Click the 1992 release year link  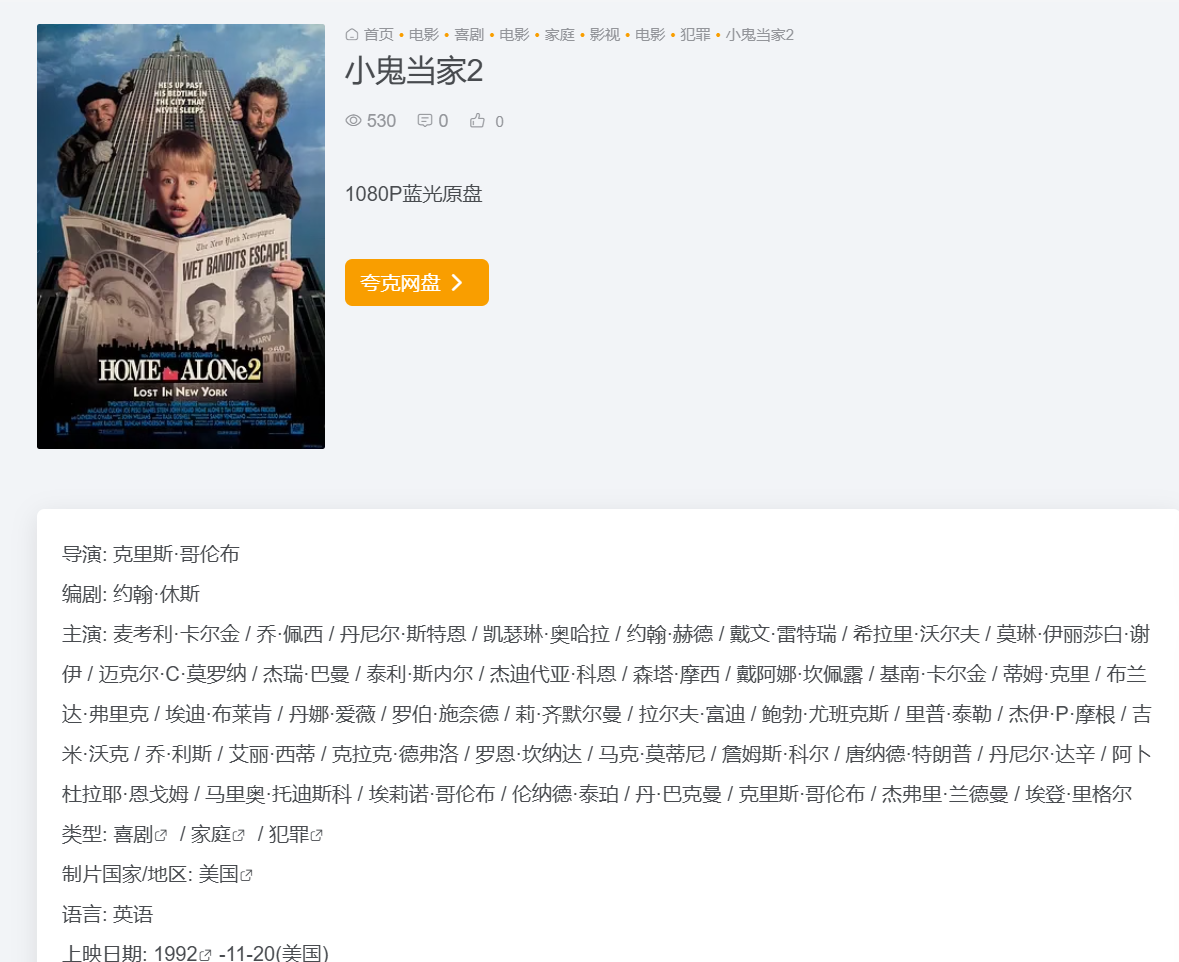(x=176, y=954)
